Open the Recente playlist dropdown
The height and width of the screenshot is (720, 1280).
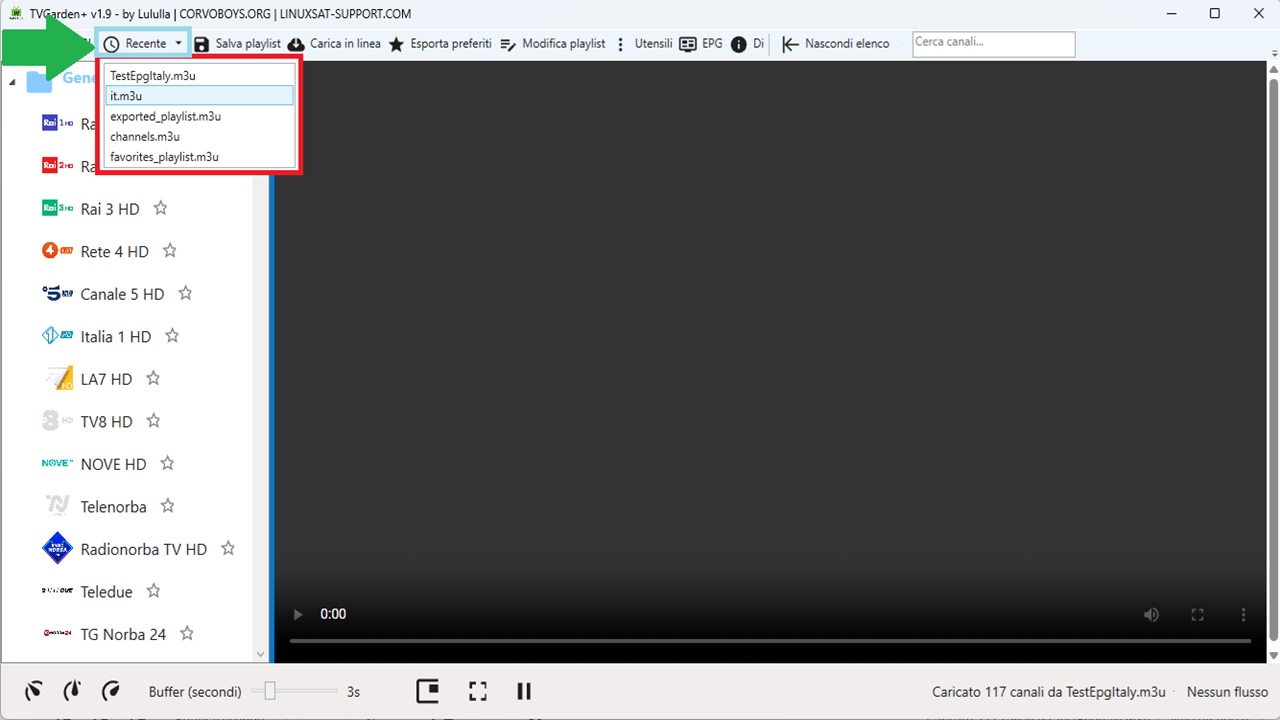click(x=144, y=44)
